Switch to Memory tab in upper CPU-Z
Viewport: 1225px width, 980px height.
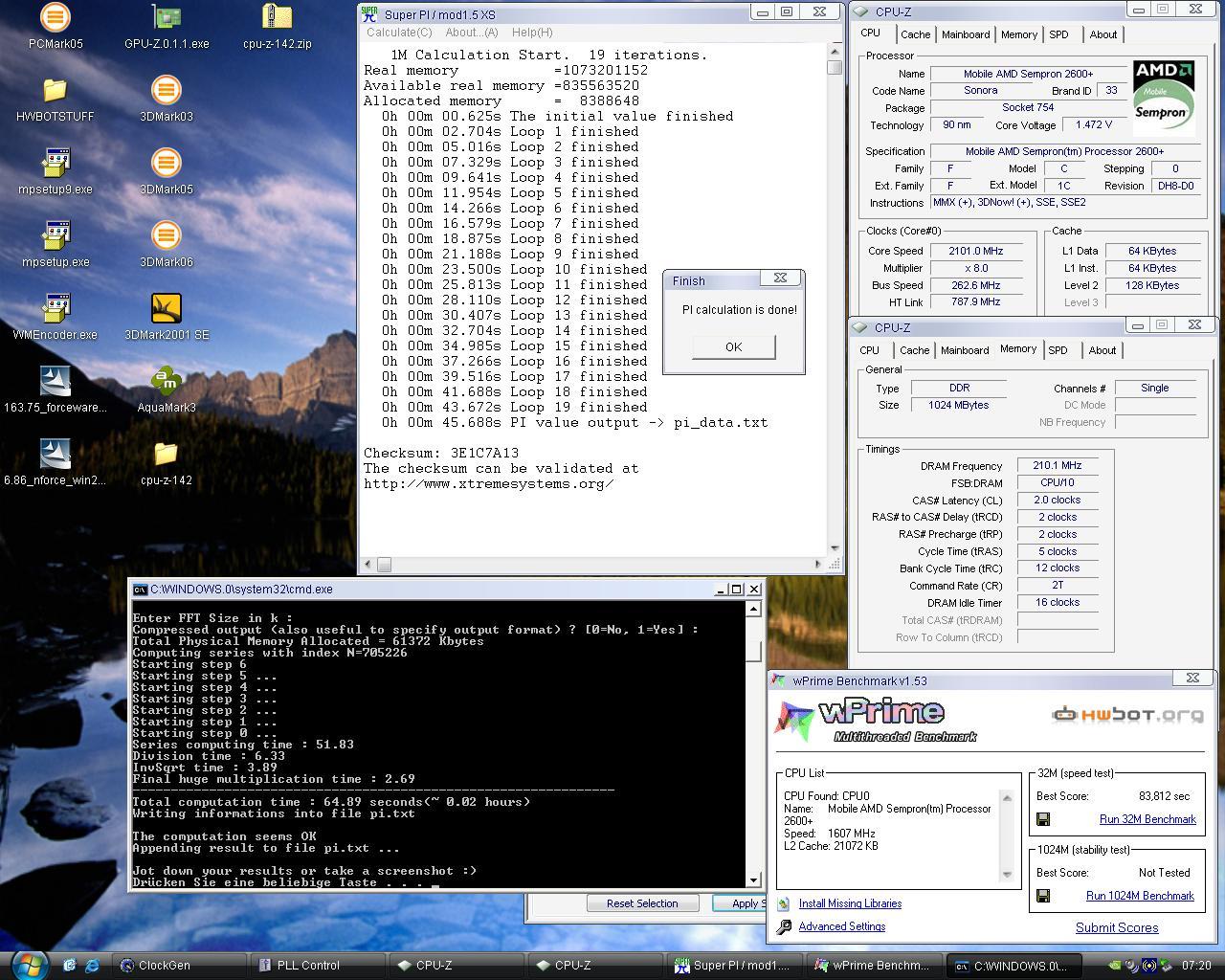tap(1018, 34)
